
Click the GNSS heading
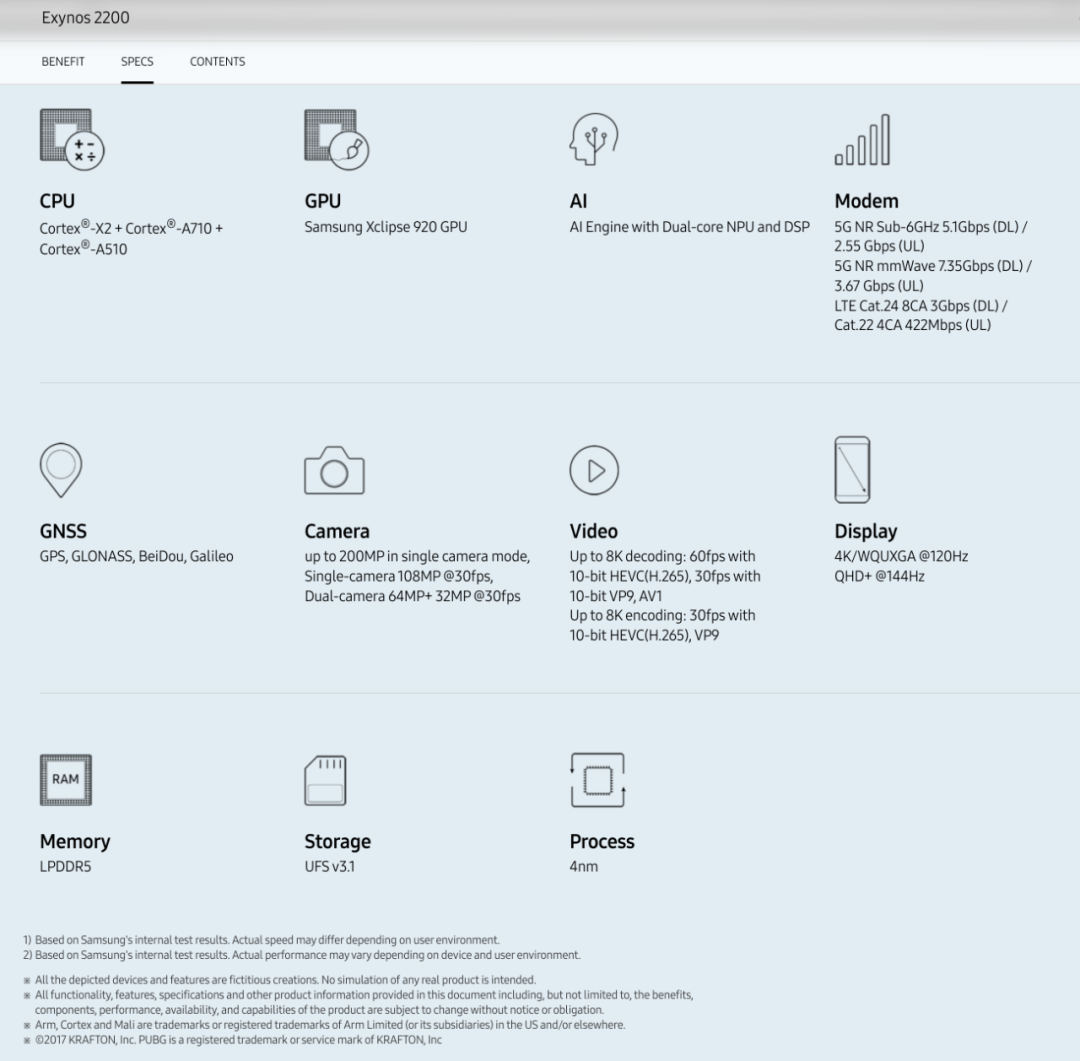[63, 531]
